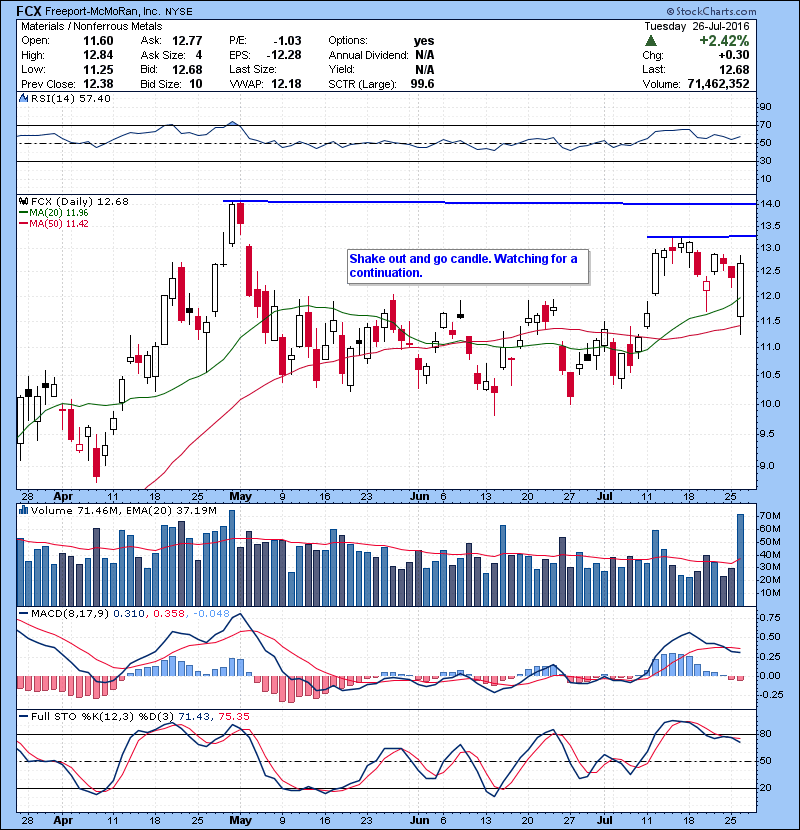Click the MACD(8,17,9) label

click(70, 614)
